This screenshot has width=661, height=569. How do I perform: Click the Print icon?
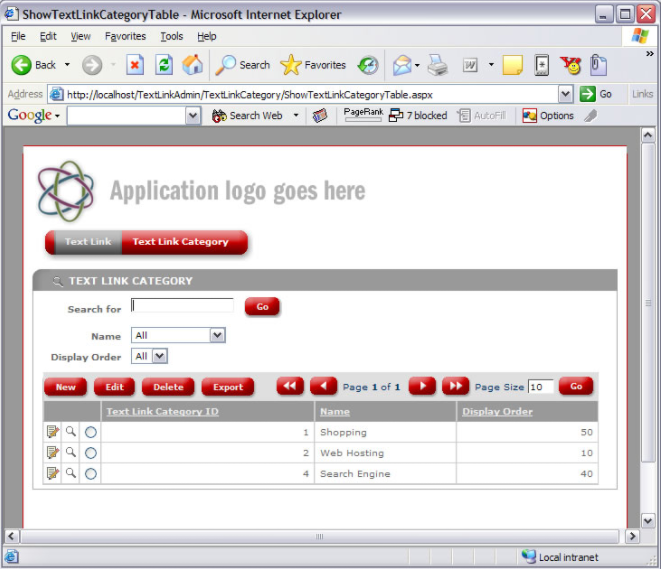[x=438, y=65]
